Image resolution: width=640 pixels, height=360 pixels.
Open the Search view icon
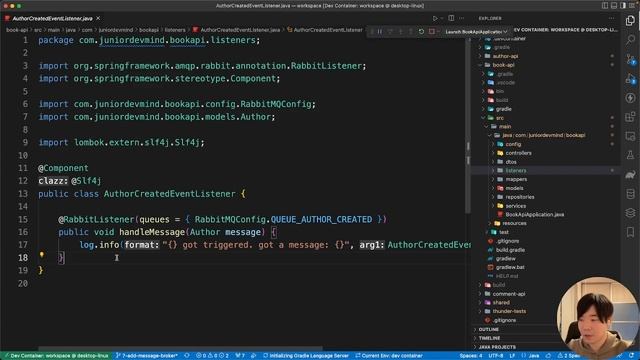tap(631, 40)
